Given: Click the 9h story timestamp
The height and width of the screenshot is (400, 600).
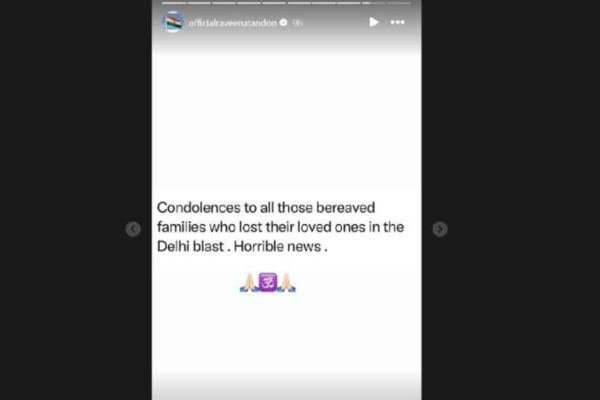Looking at the screenshot, I should [297, 23].
